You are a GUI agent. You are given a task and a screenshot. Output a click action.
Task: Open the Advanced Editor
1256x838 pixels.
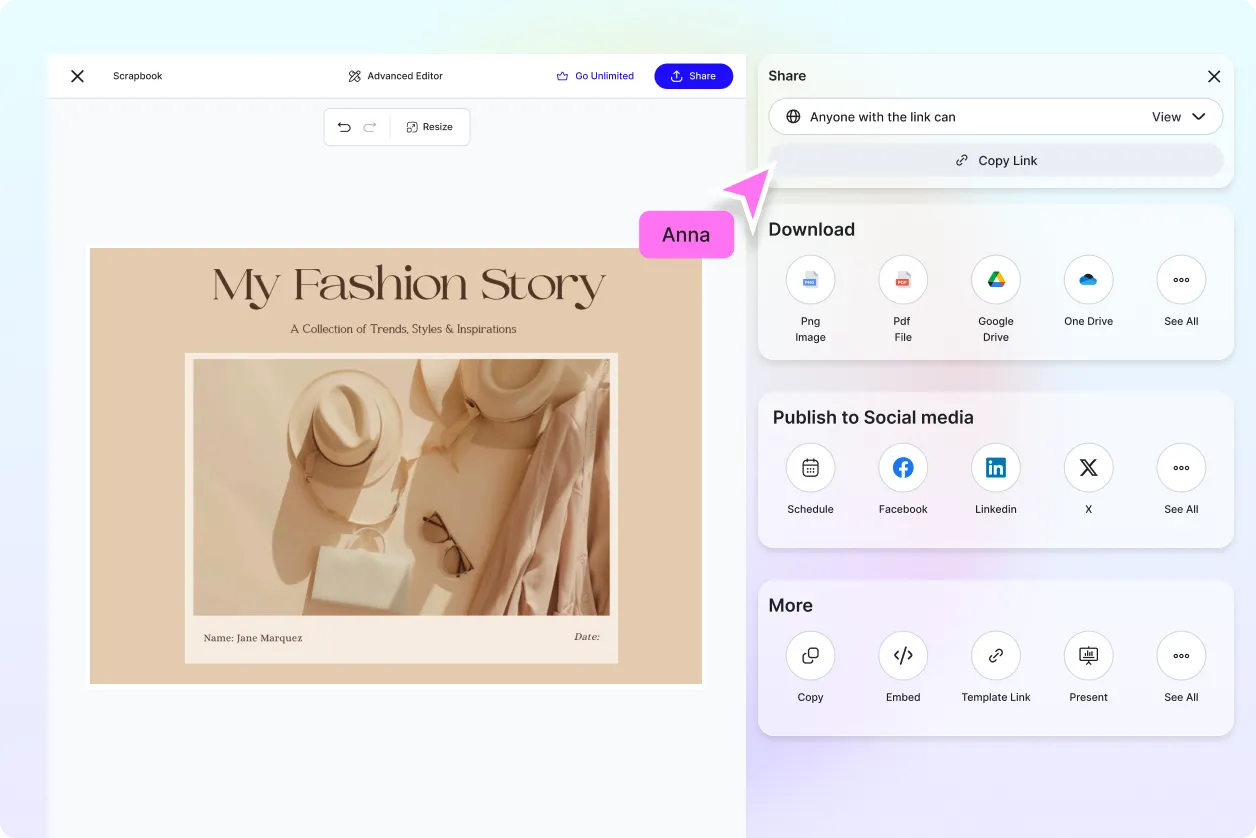click(395, 75)
